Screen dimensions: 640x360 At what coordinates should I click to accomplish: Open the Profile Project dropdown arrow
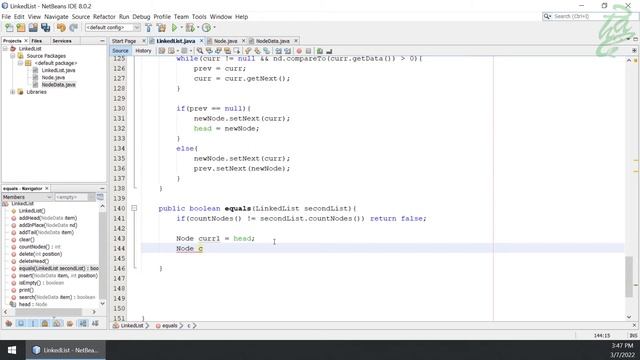point(214,28)
